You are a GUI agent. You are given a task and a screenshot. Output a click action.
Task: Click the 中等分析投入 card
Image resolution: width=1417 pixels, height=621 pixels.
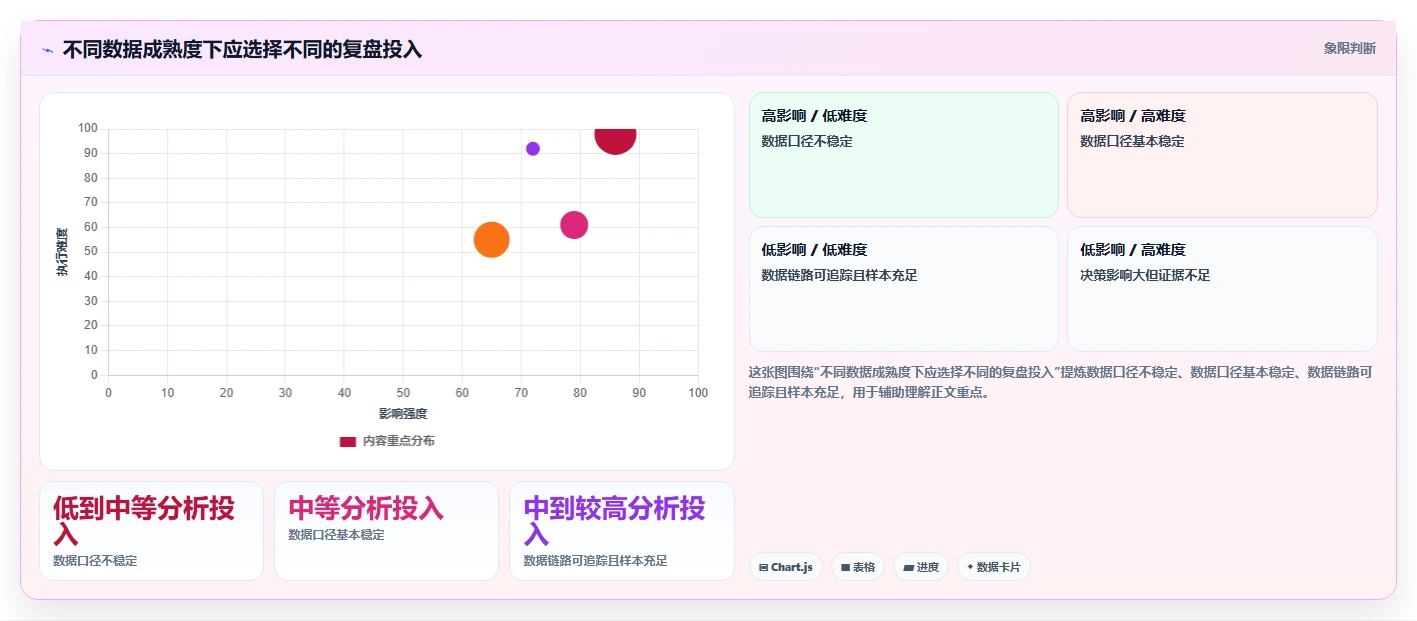pyautogui.click(x=386, y=531)
